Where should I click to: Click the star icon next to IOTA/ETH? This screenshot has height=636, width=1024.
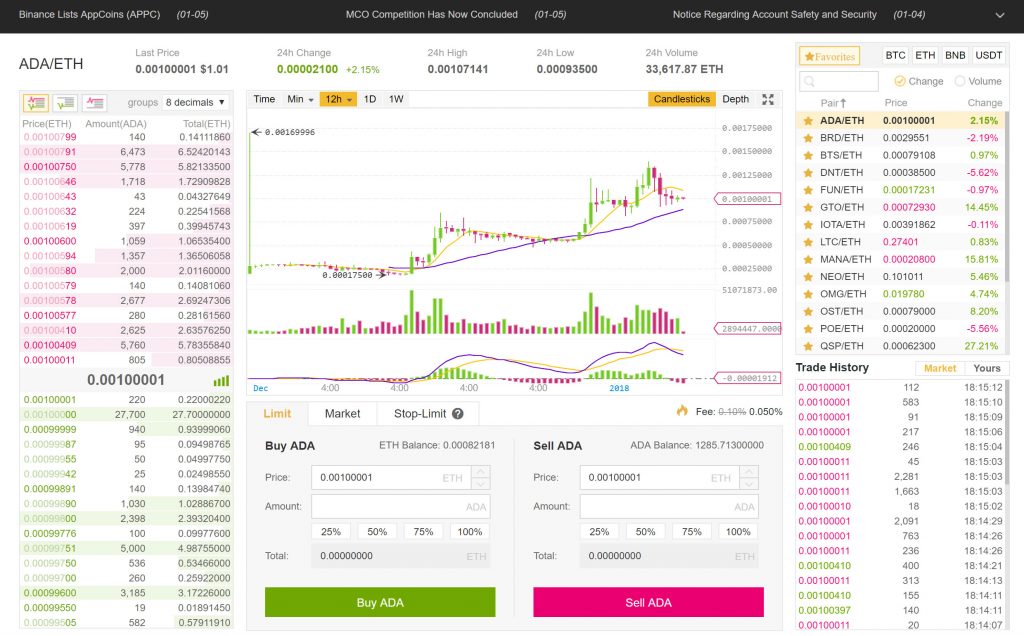click(808, 225)
